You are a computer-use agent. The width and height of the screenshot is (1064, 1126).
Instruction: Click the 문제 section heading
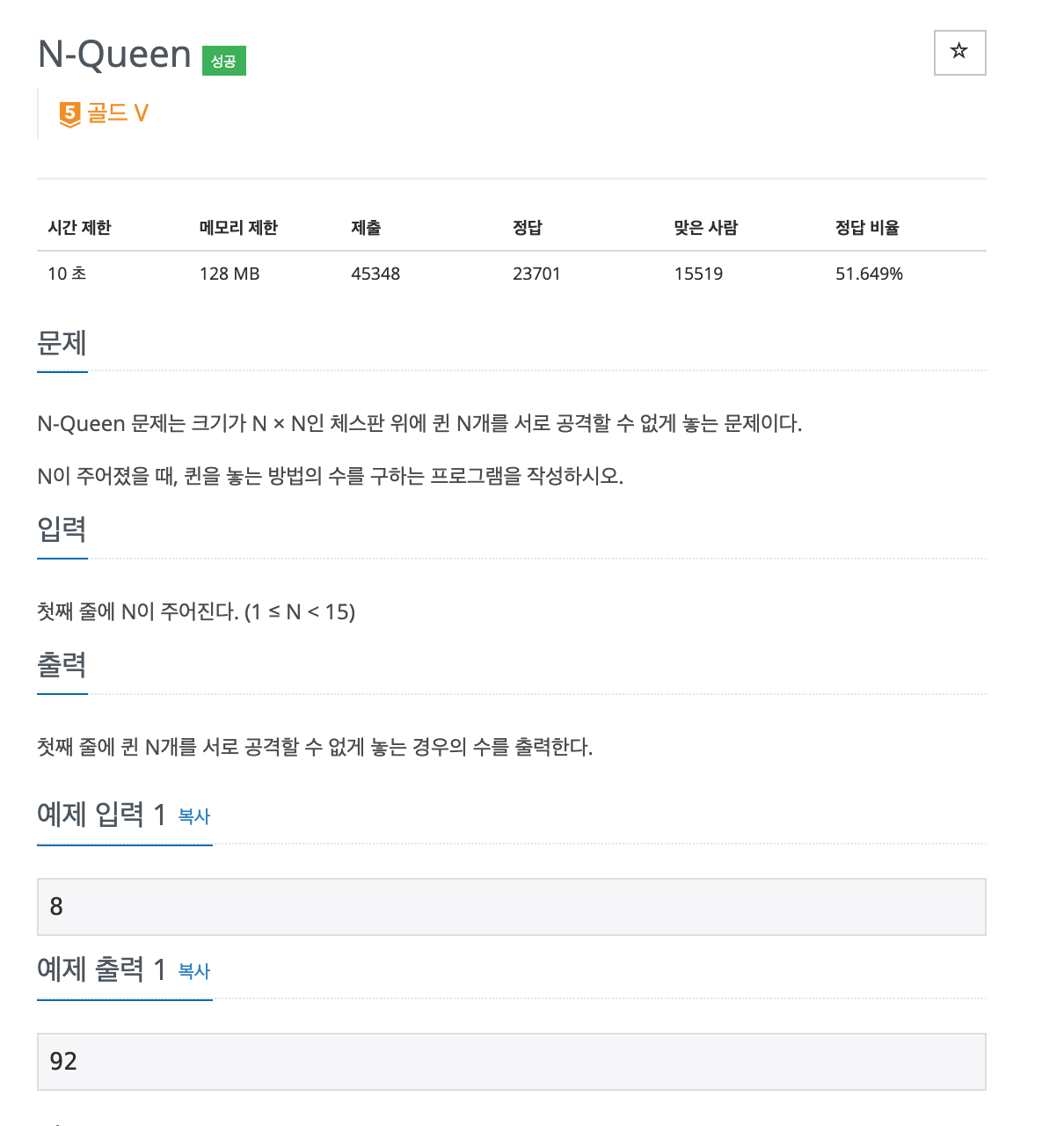[x=62, y=342]
